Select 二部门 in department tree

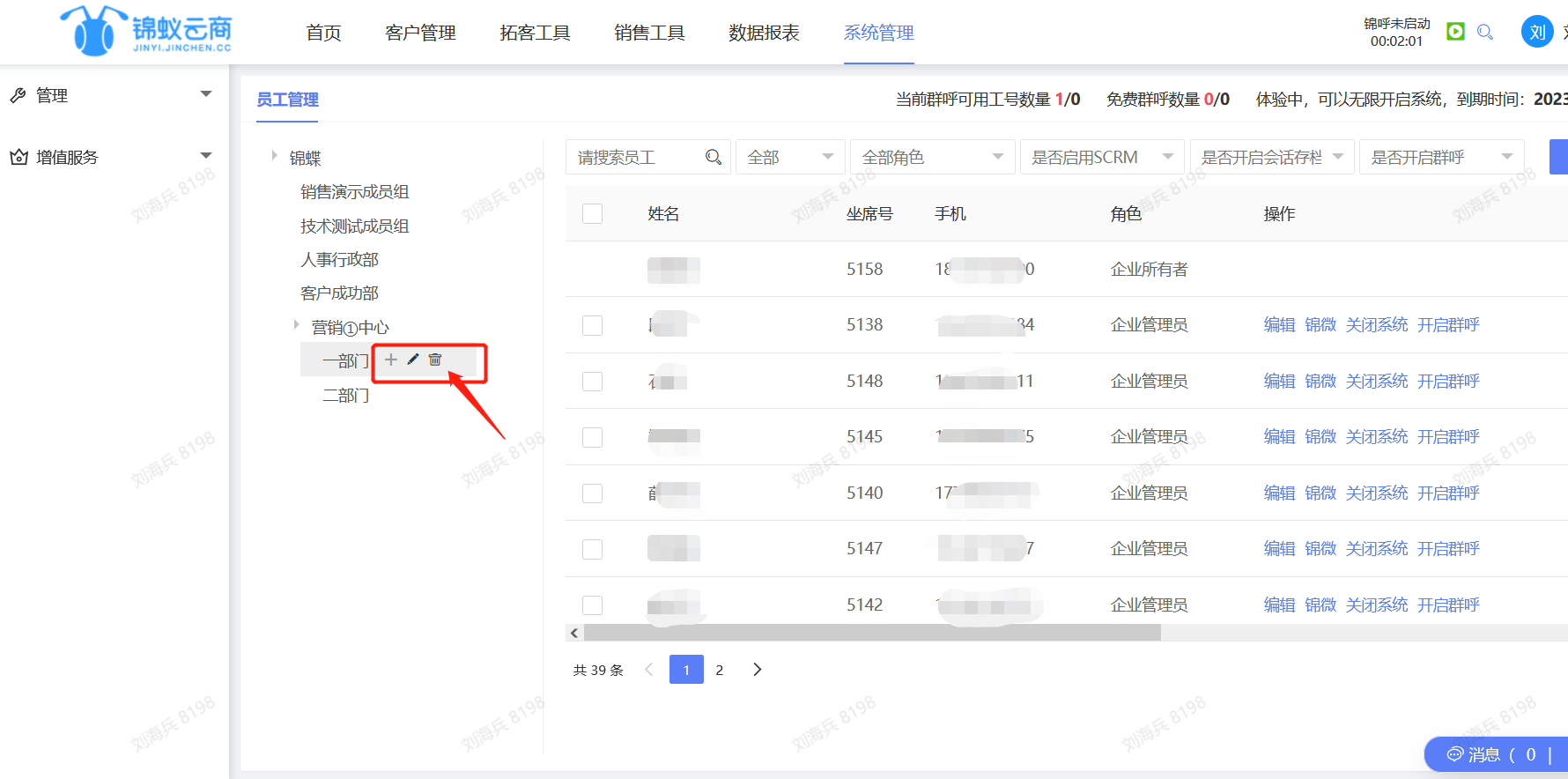tap(345, 396)
